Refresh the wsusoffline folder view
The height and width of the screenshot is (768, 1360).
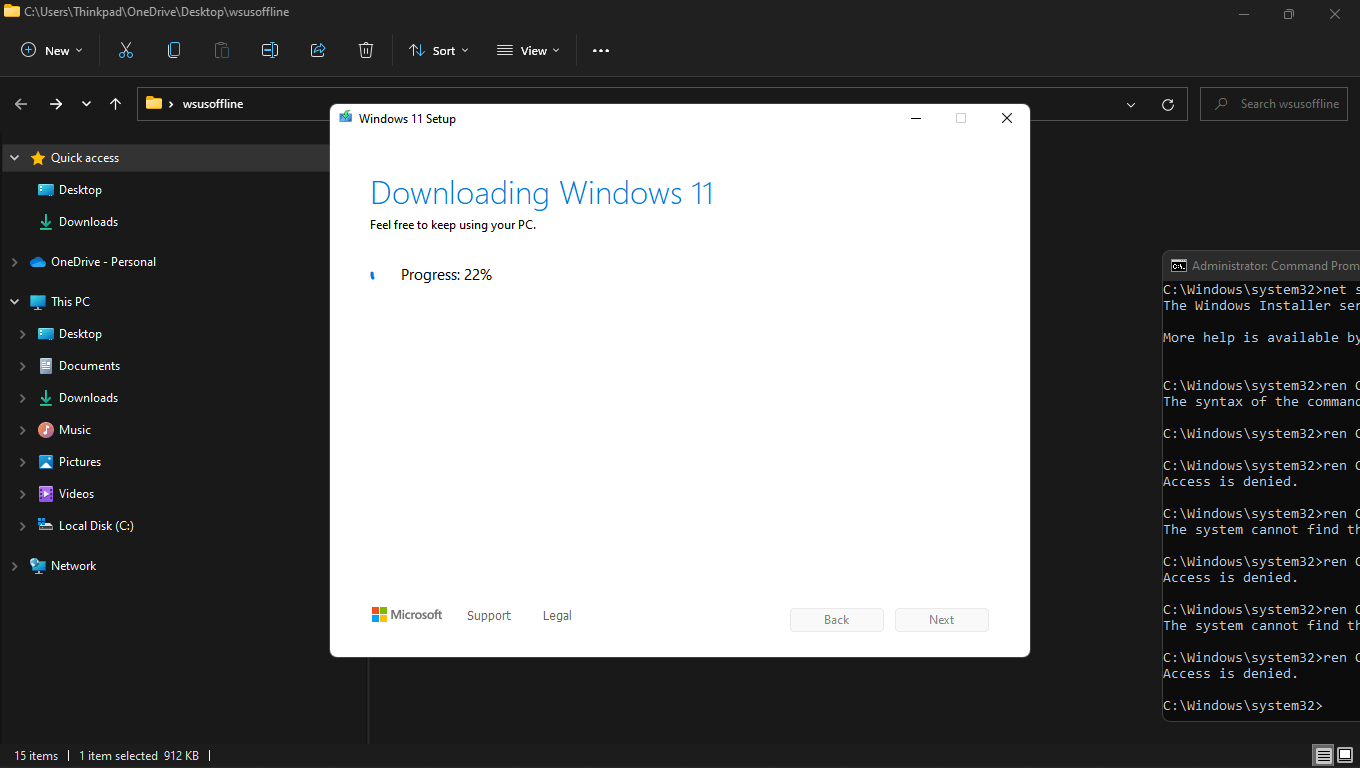coord(1167,104)
